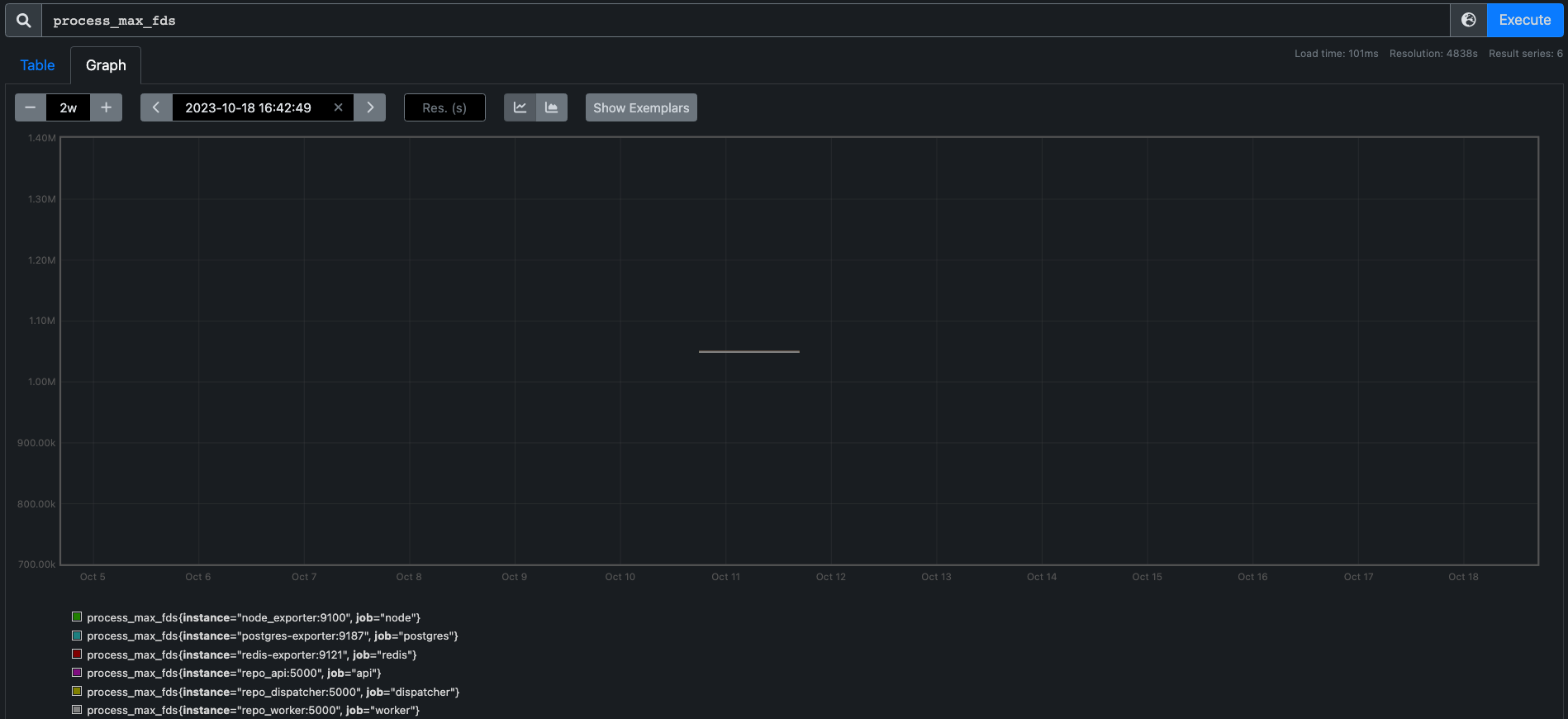Click the plotted series line segment
Screen dimensions: 1568x719
coord(749,352)
